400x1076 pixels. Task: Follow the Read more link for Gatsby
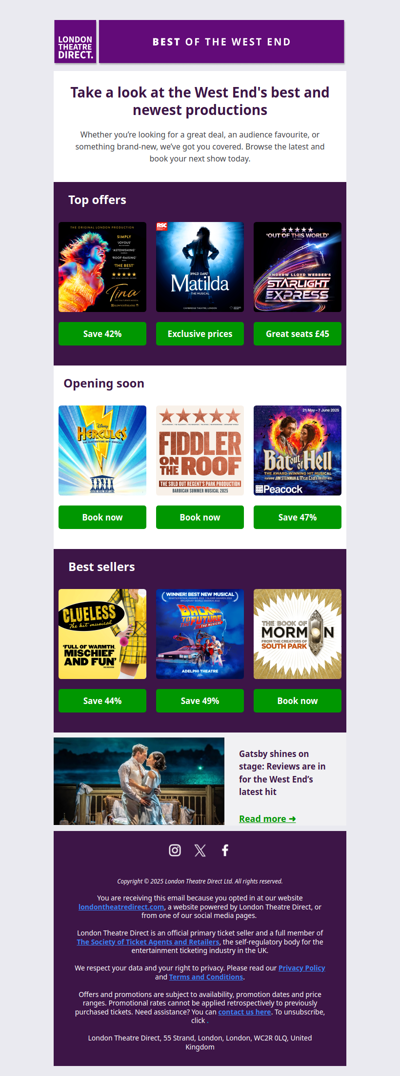coord(268,819)
